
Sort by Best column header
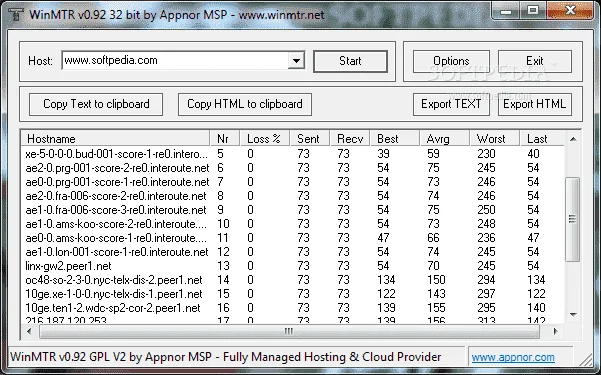[x=395, y=138]
